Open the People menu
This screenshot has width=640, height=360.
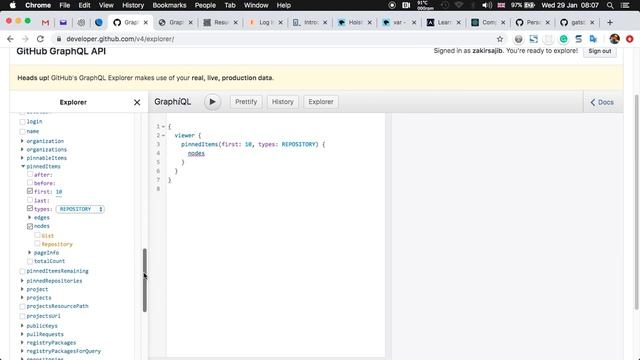[x=205, y=5]
